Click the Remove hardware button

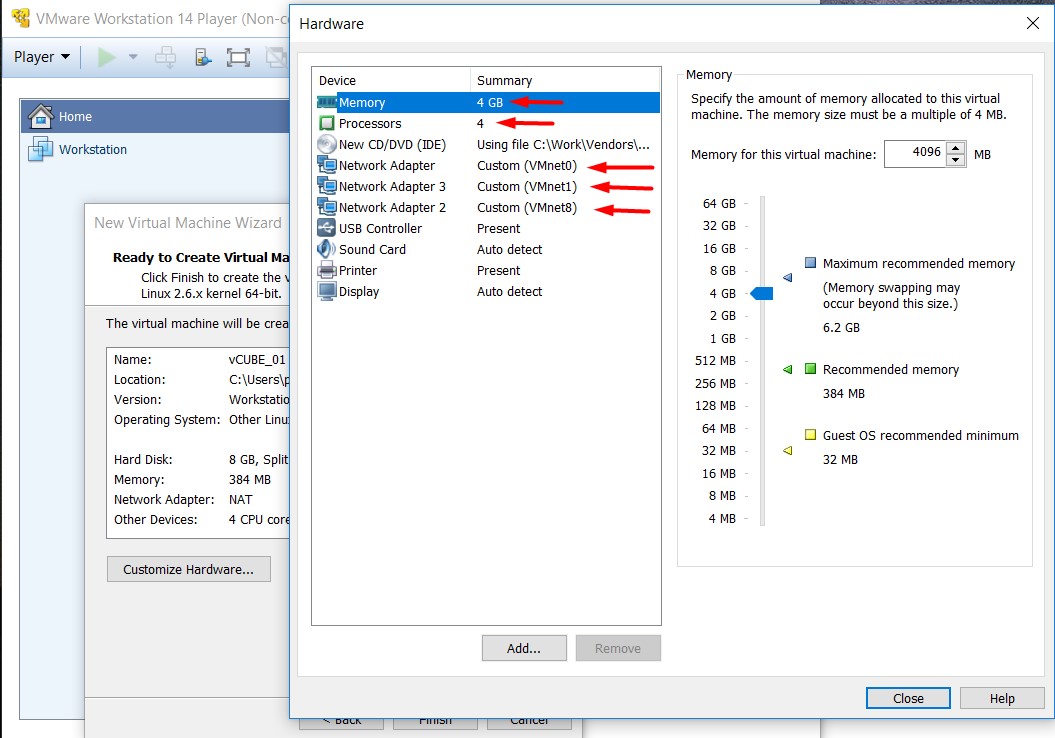(x=618, y=648)
